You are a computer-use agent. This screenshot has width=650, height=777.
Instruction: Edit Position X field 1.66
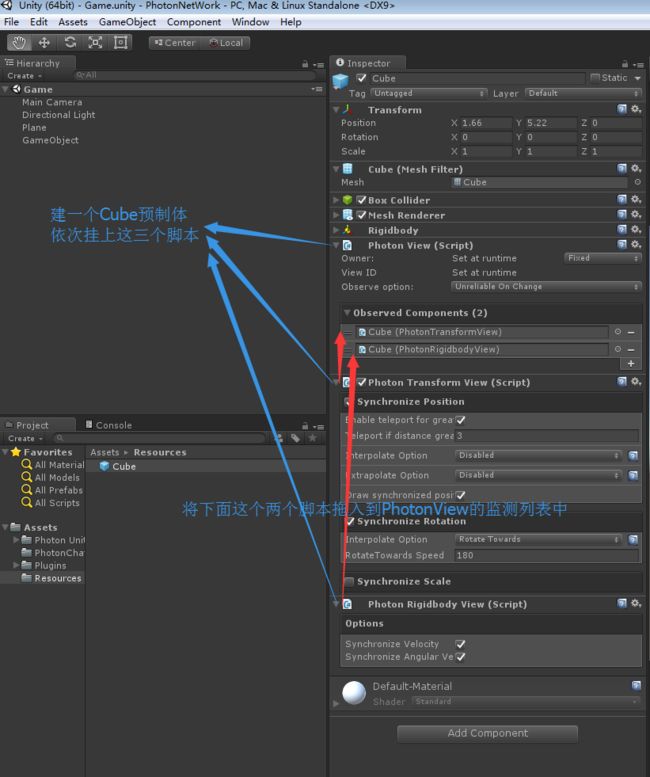pos(486,122)
